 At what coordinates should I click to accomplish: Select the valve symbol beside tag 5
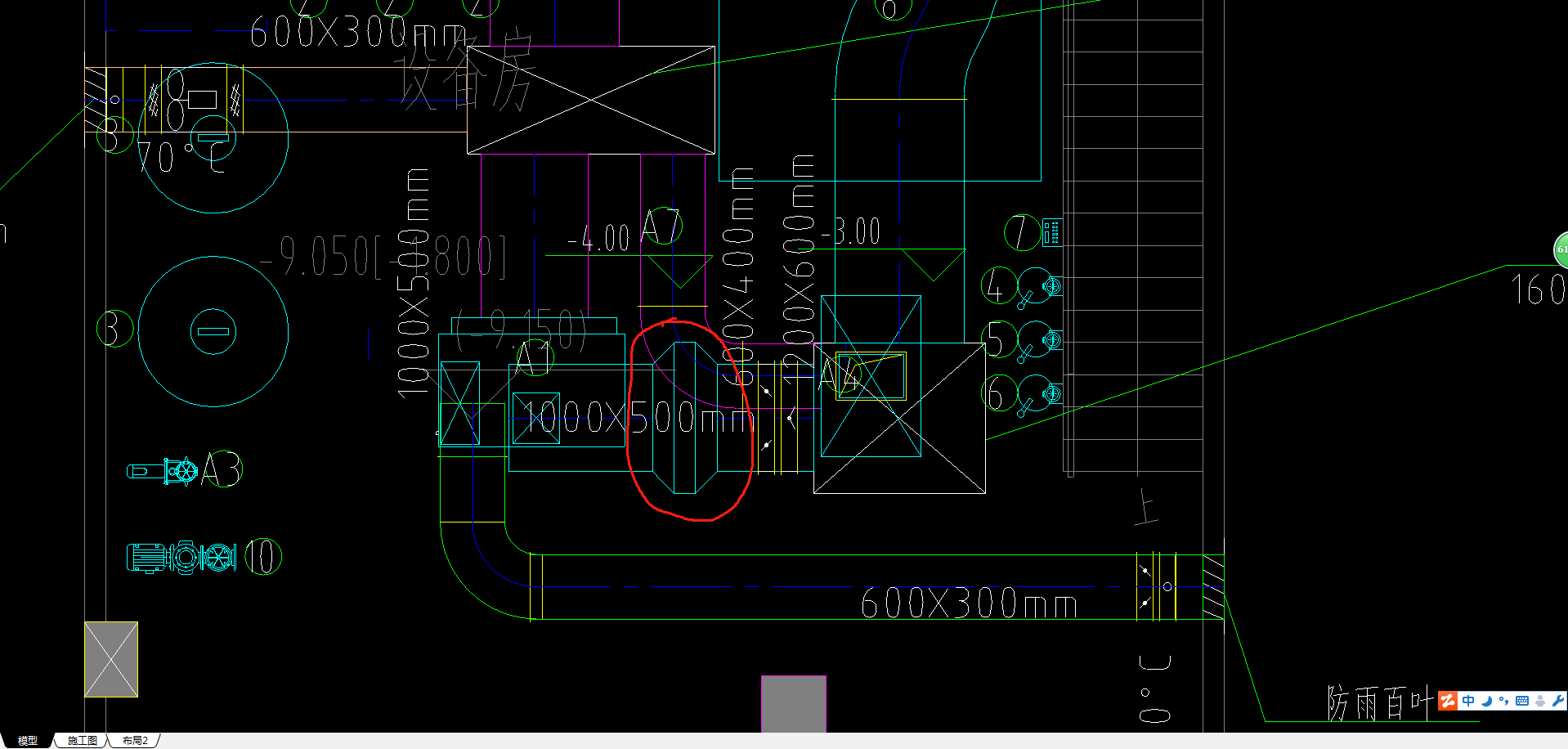(1039, 342)
